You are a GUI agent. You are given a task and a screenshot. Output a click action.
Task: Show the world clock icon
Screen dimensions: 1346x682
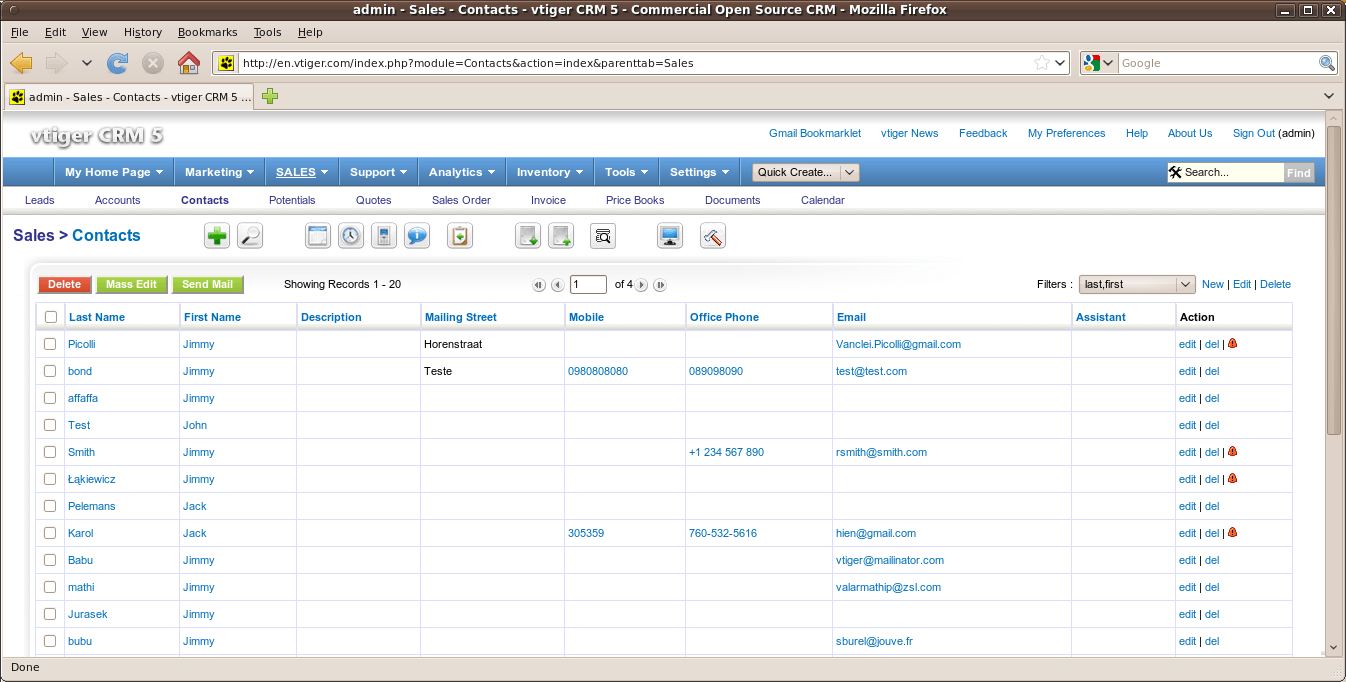pos(351,236)
